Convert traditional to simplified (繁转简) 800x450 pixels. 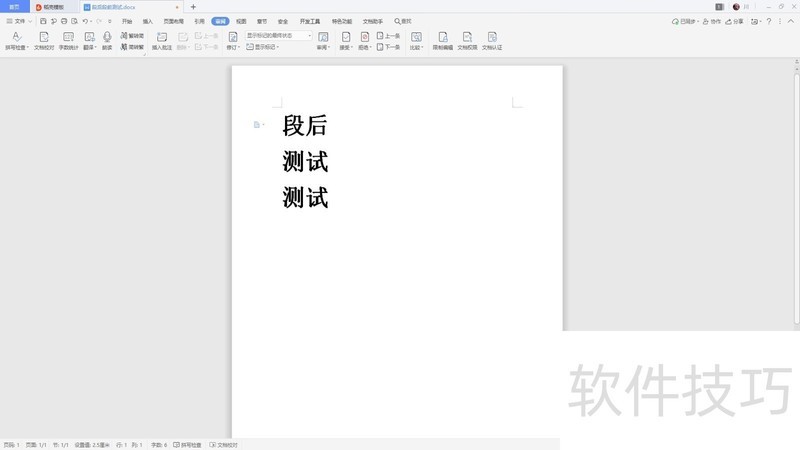pyautogui.click(x=132, y=36)
